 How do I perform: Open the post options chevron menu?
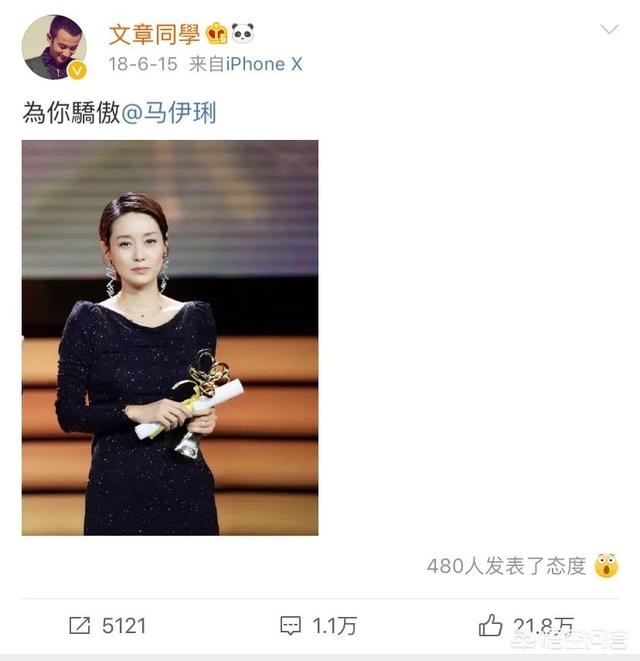click(x=609, y=29)
